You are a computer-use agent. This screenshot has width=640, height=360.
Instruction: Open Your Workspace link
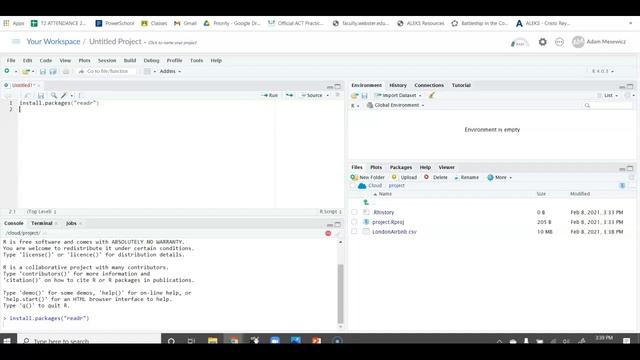point(53,42)
